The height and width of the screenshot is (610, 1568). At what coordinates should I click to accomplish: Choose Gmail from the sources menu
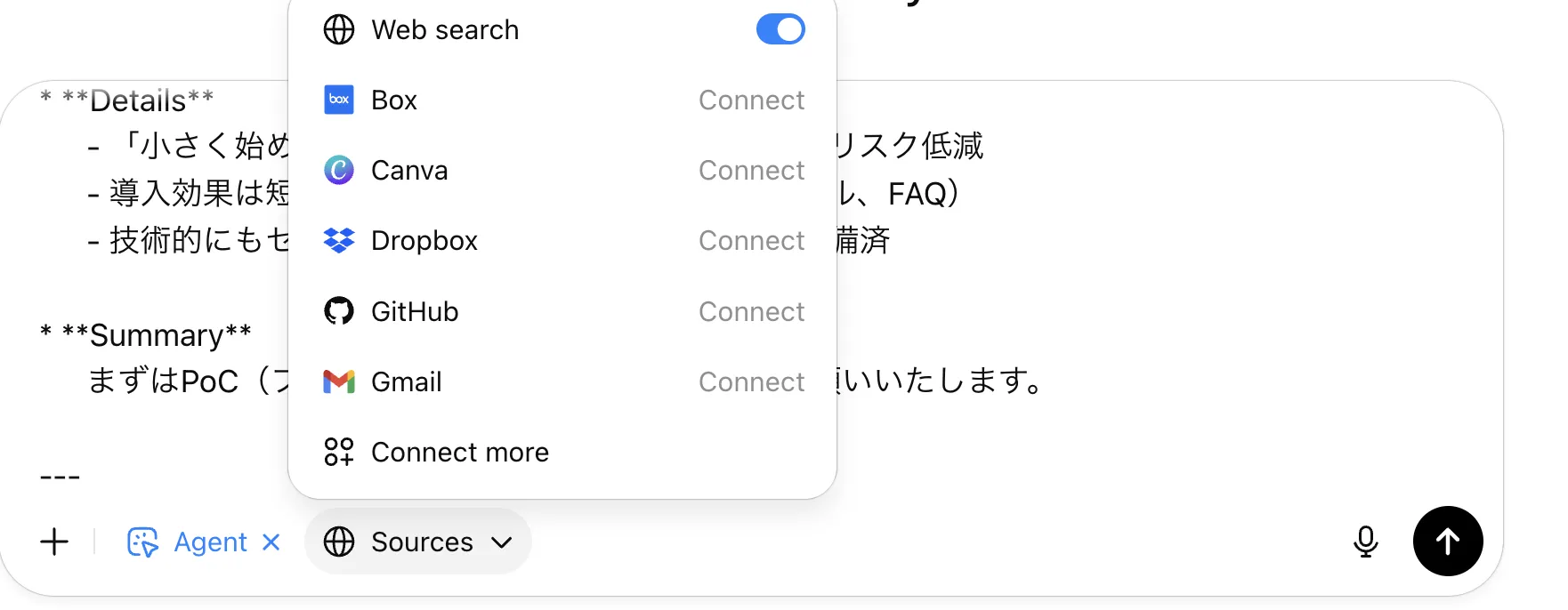click(x=407, y=381)
